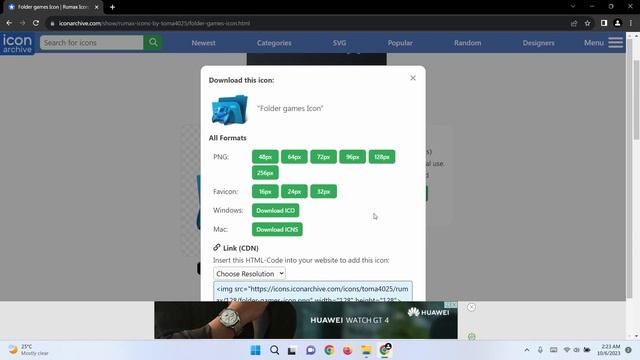
Task: Open Chat app on taskbar
Action: (x=311, y=350)
